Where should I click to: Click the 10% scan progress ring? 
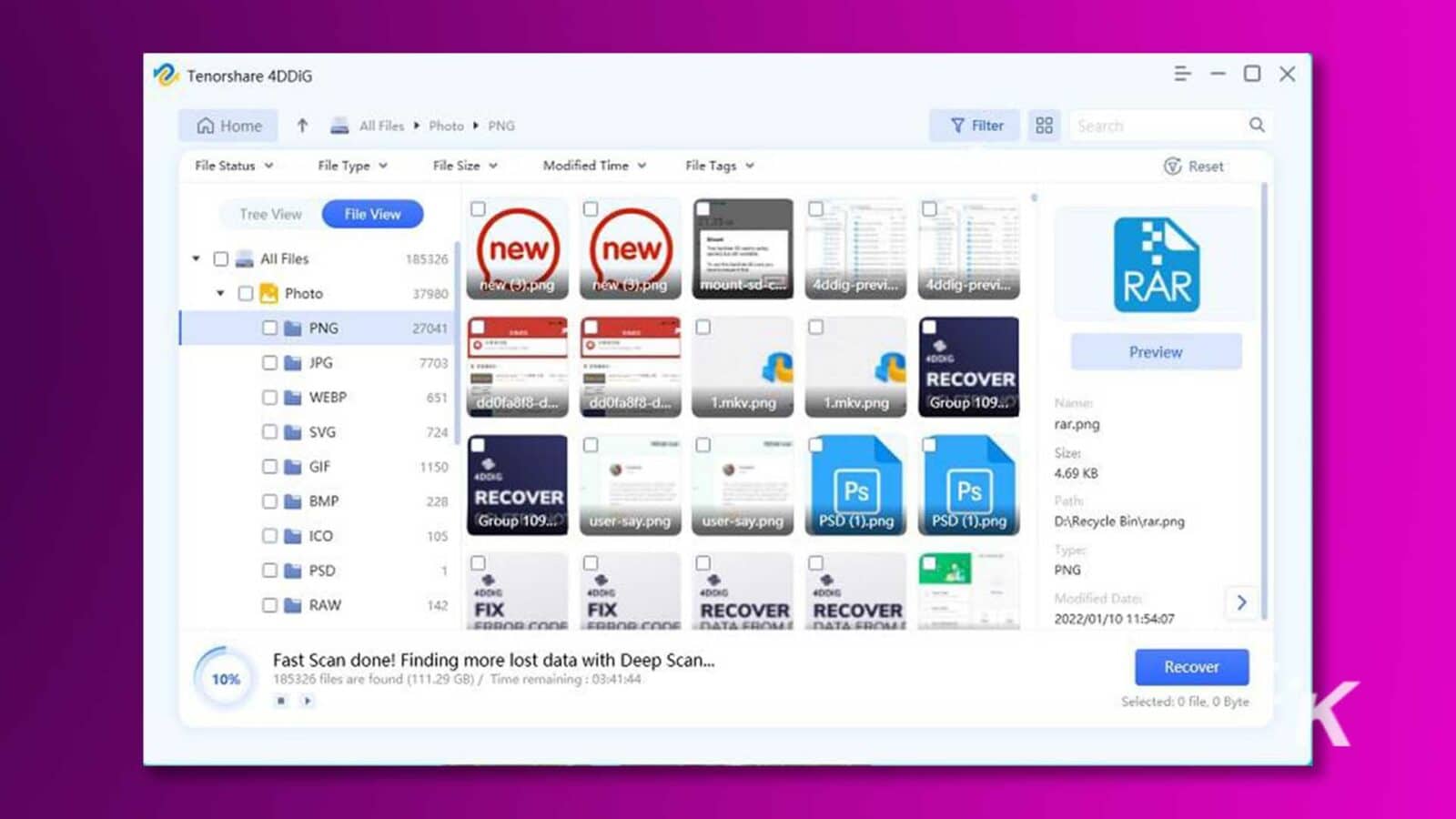click(226, 679)
